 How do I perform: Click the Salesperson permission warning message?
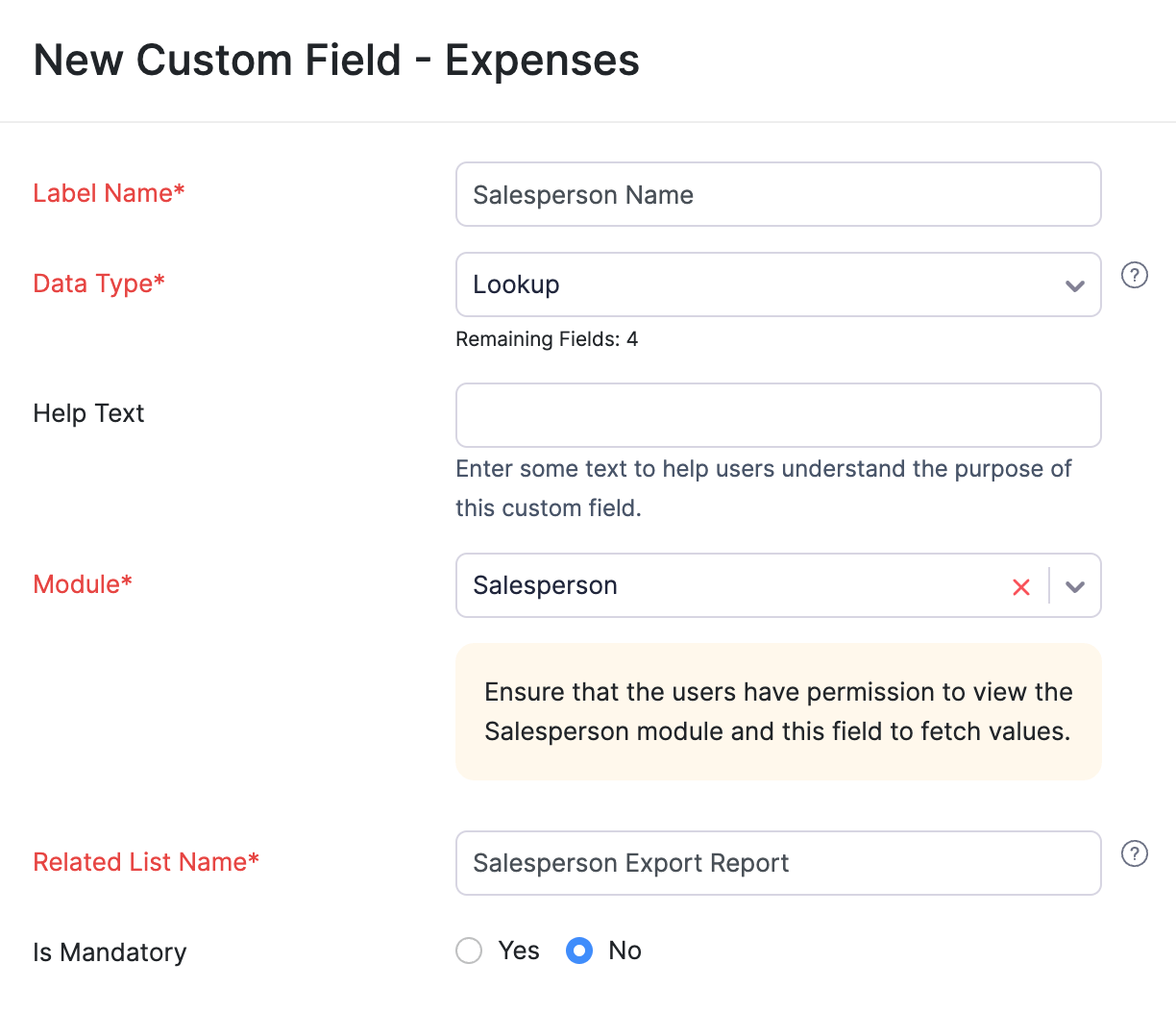(778, 711)
